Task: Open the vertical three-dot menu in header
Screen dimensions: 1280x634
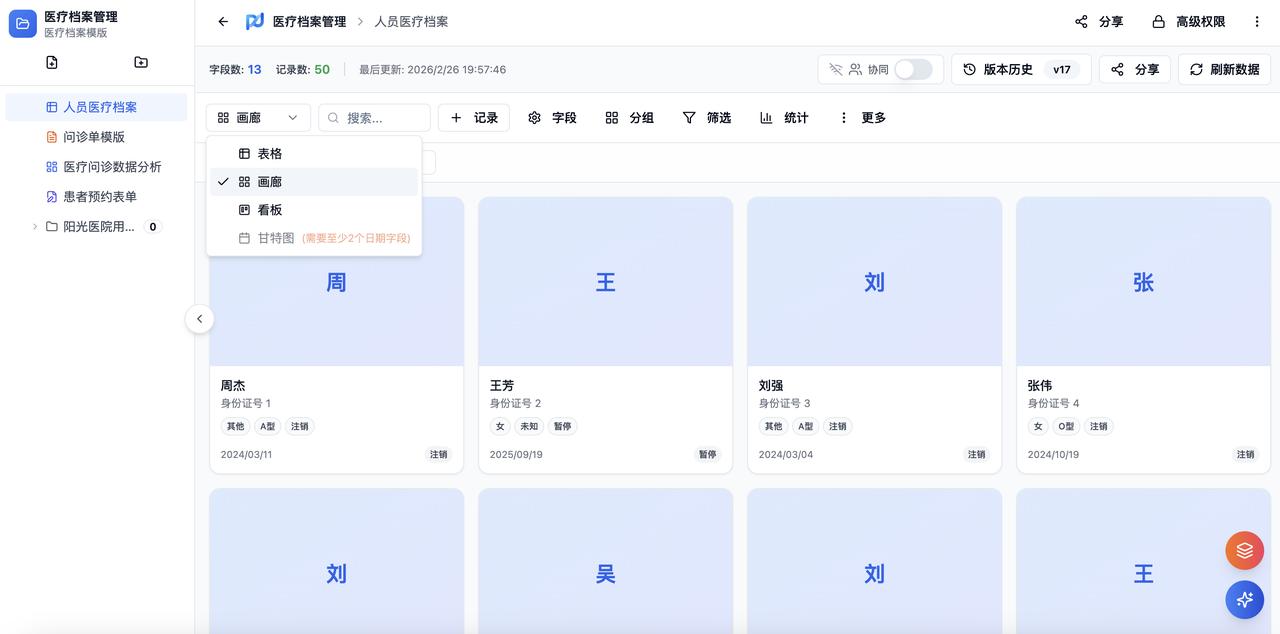Action: click(1257, 21)
